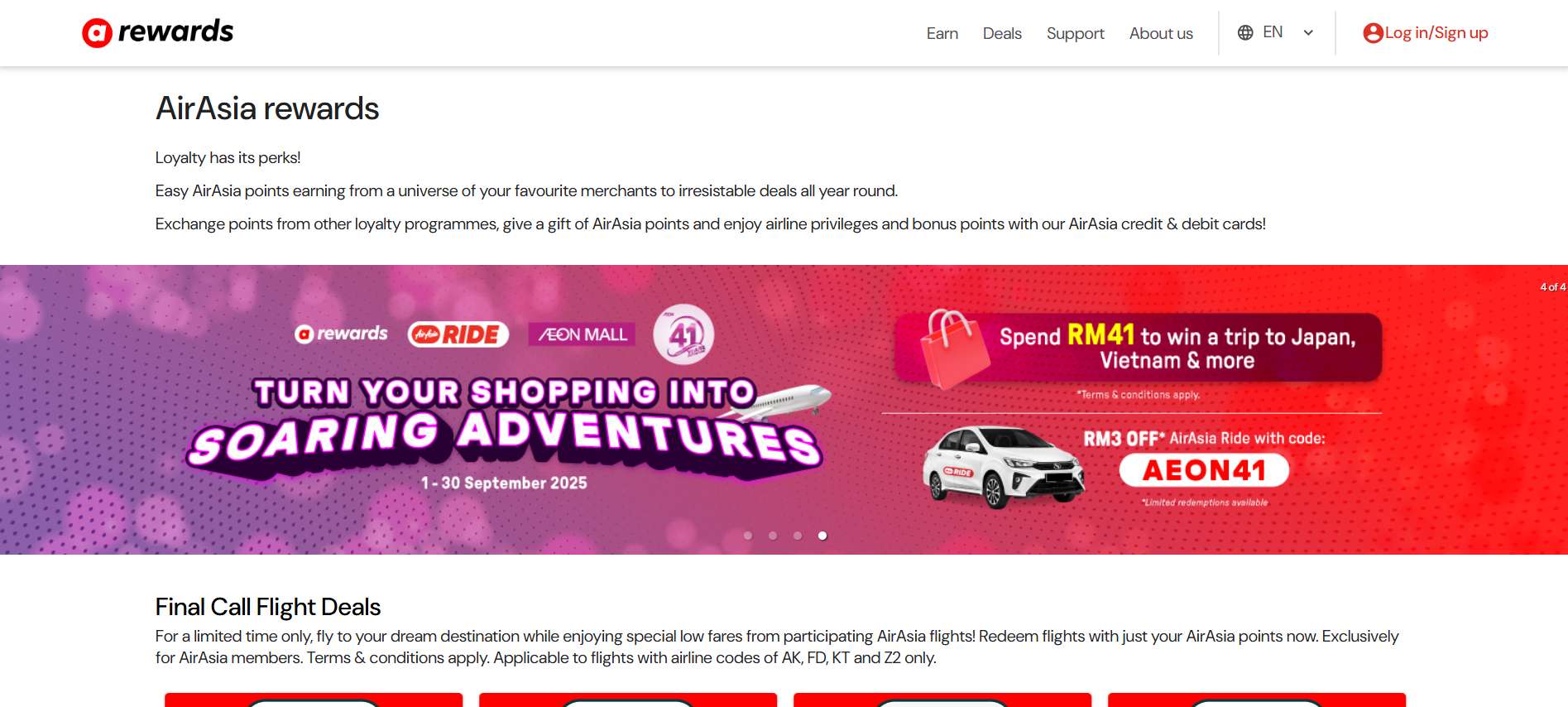
Task: Open the Support menu
Action: [1076, 33]
